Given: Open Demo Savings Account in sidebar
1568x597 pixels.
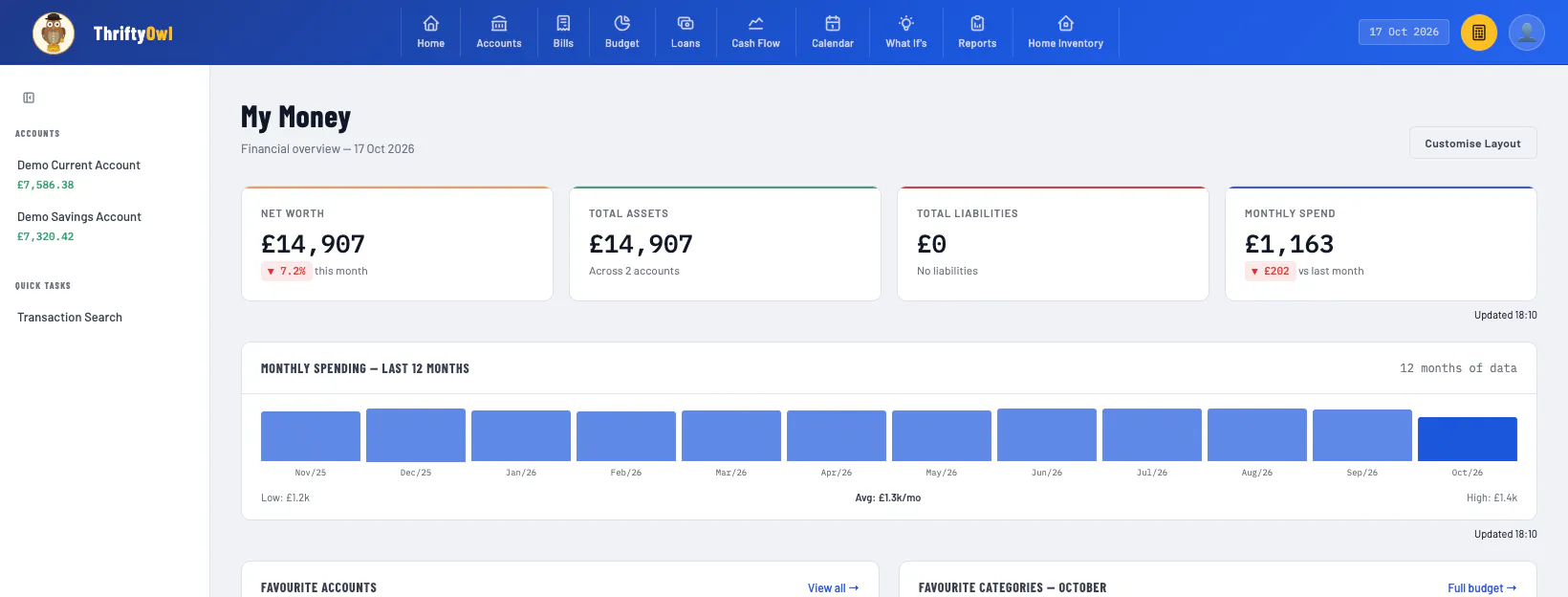Looking at the screenshot, I should tap(79, 217).
